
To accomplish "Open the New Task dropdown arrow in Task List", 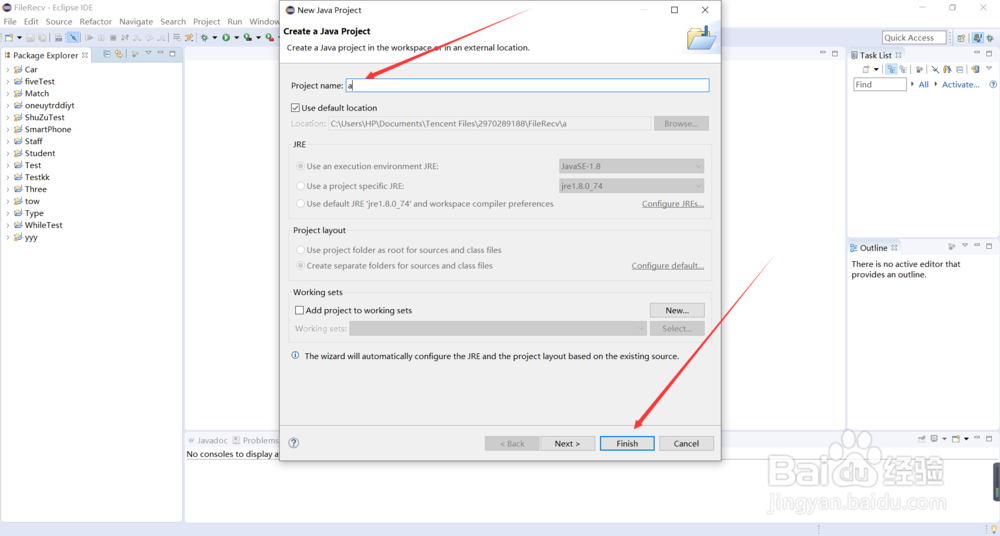I will (876, 69).
